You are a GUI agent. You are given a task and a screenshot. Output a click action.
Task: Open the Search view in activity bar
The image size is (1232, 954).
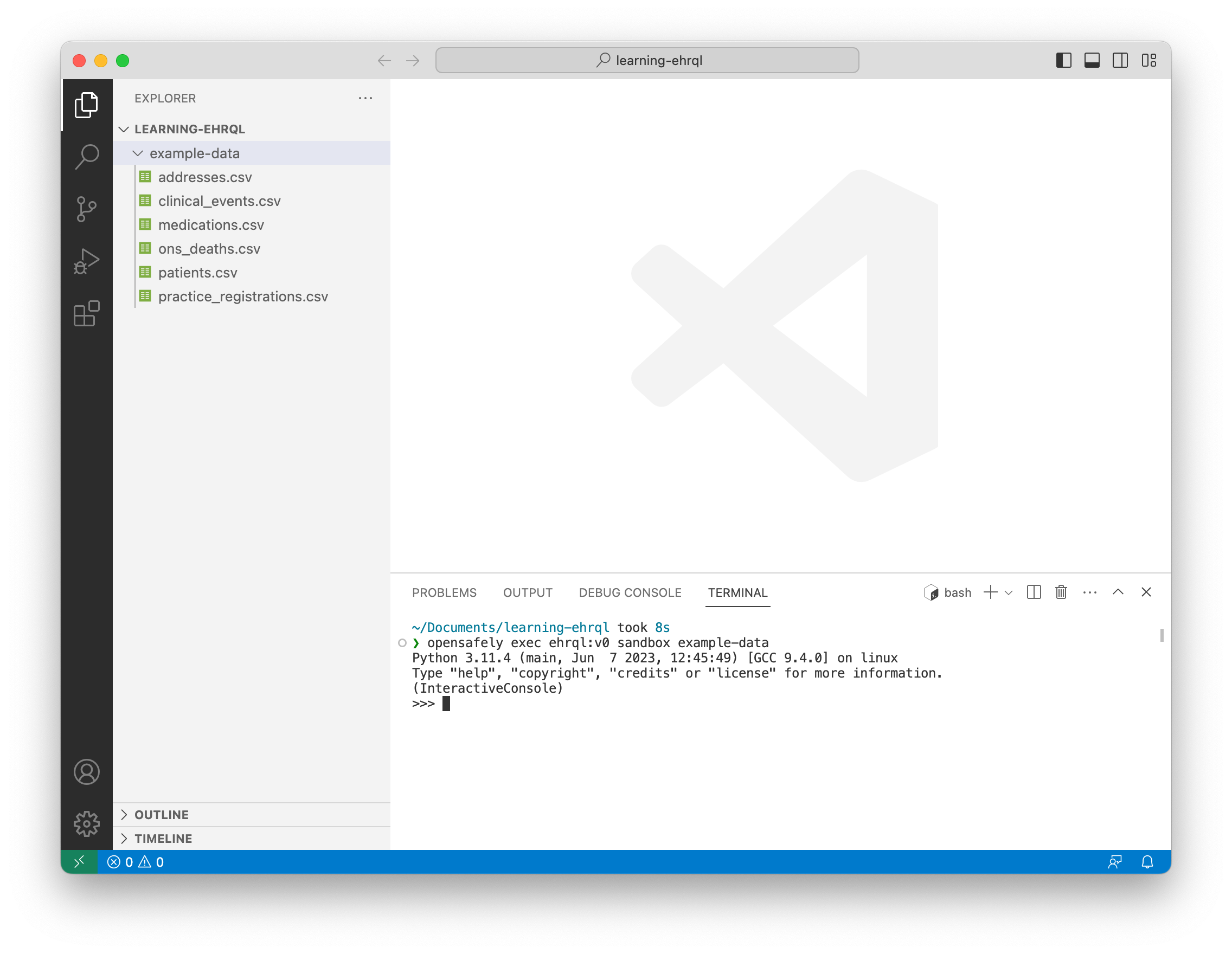pyautogui.click(x=86, y=157)
